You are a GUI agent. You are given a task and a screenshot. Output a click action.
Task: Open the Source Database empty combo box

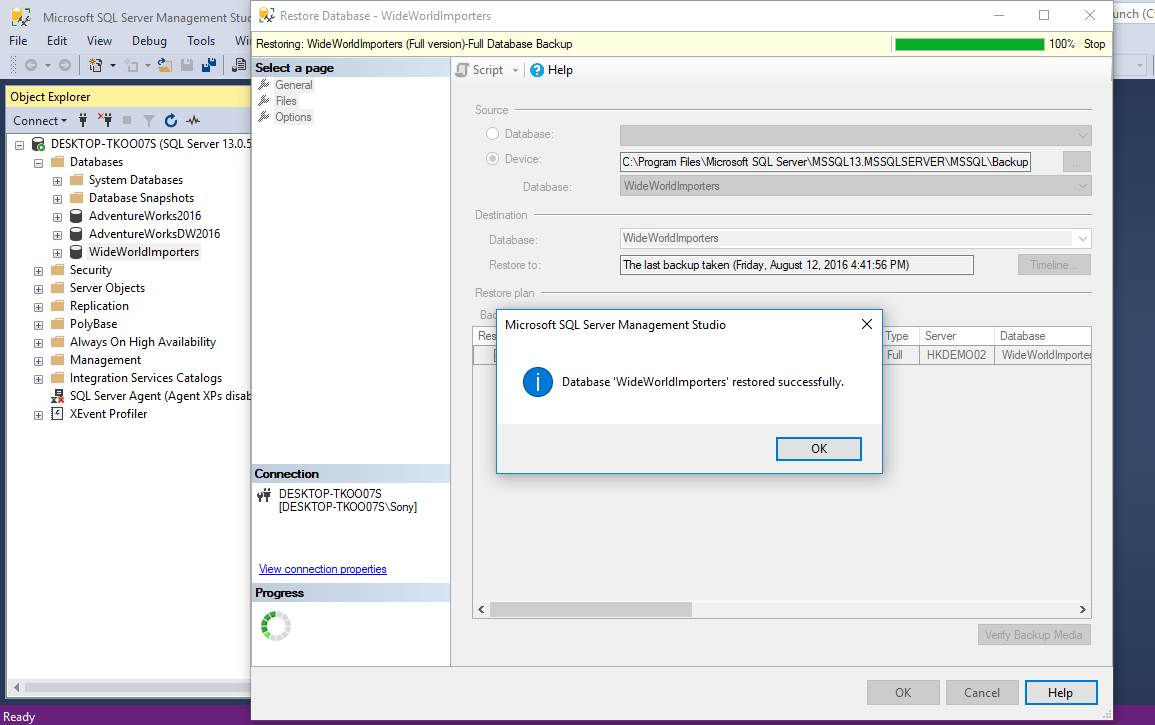click(855, 136)
